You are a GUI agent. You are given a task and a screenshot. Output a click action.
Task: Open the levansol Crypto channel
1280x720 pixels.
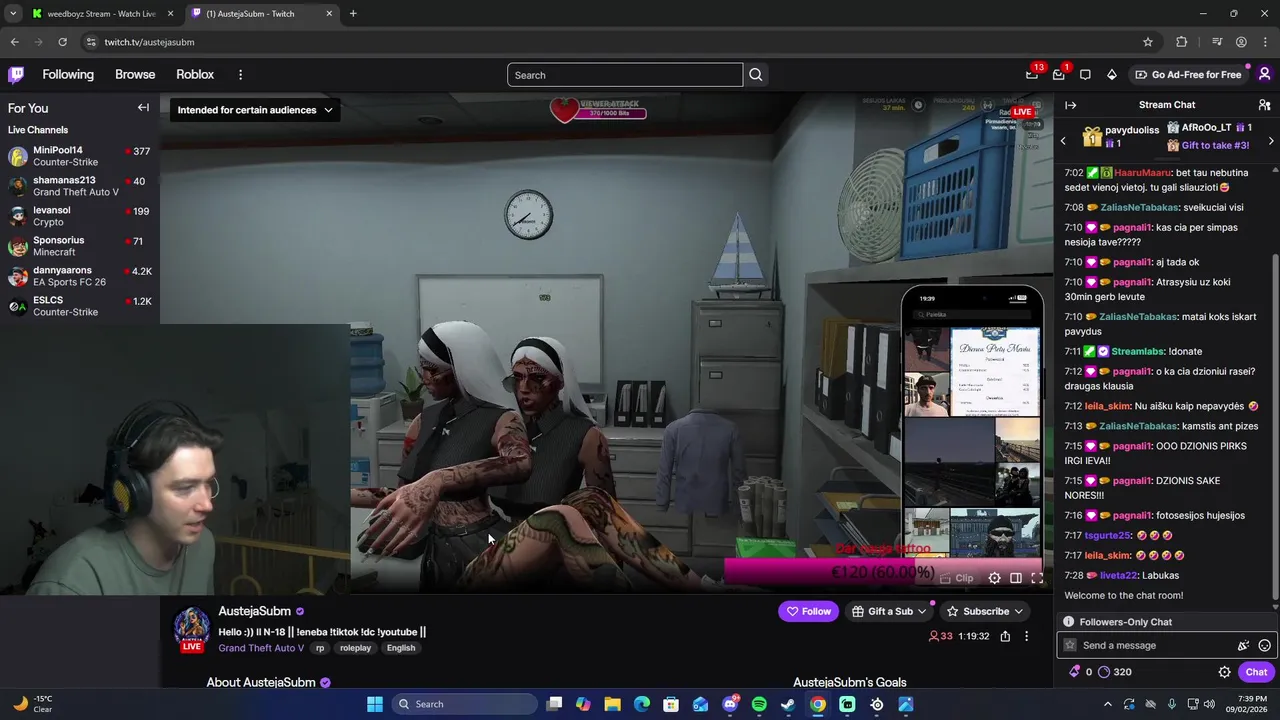click(80, 216)
